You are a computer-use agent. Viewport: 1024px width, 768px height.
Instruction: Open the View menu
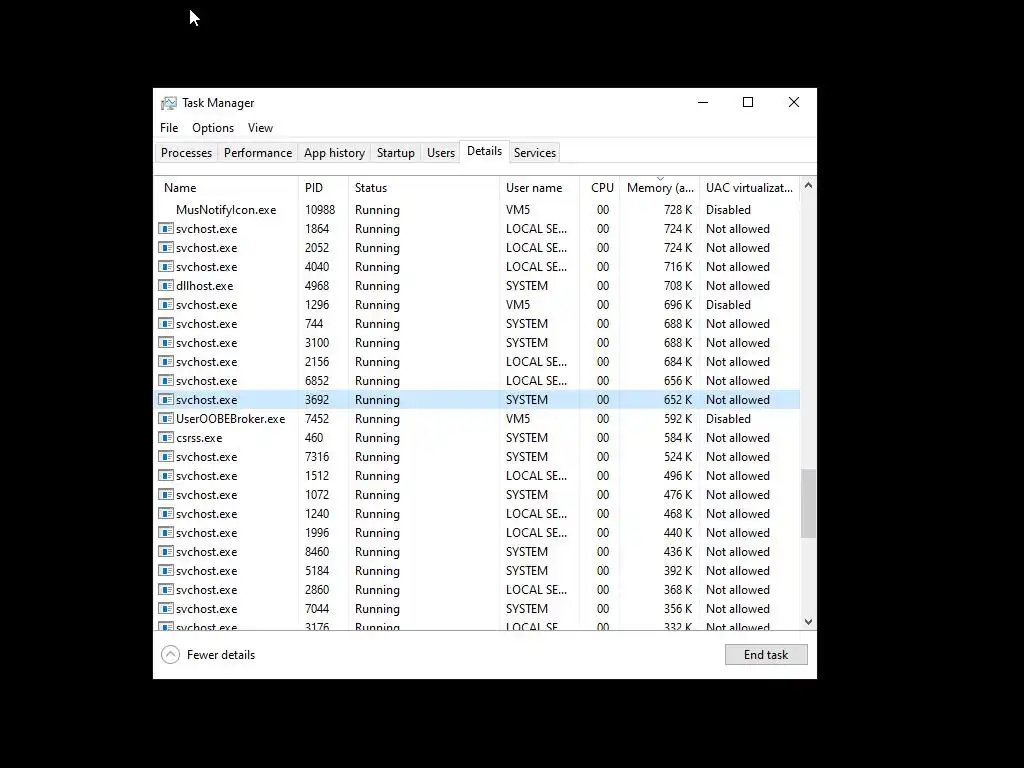click(x=260, y=128)
